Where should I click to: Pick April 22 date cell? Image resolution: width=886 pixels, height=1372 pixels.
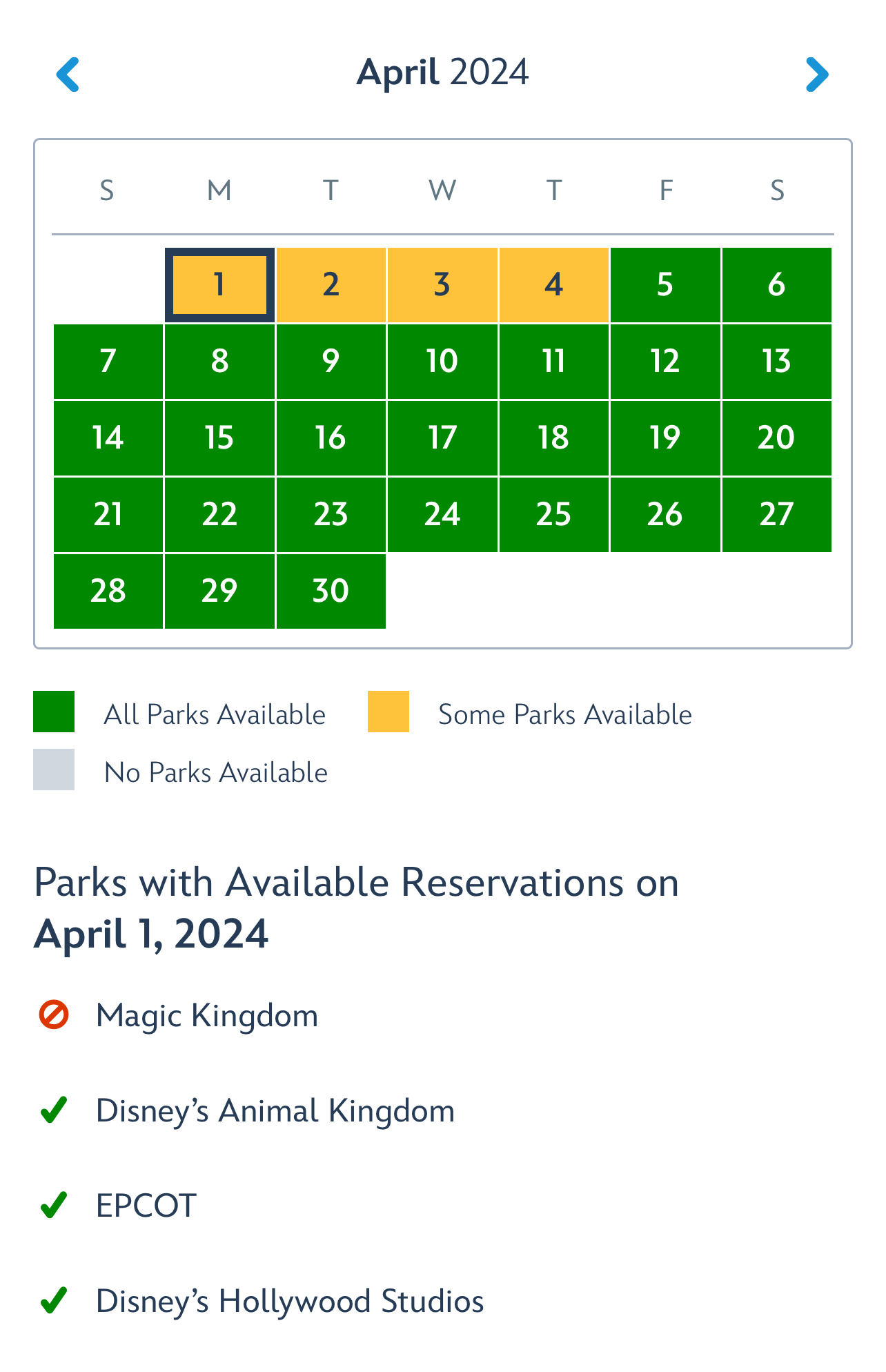pyautogui.click(x=219, y=515)
